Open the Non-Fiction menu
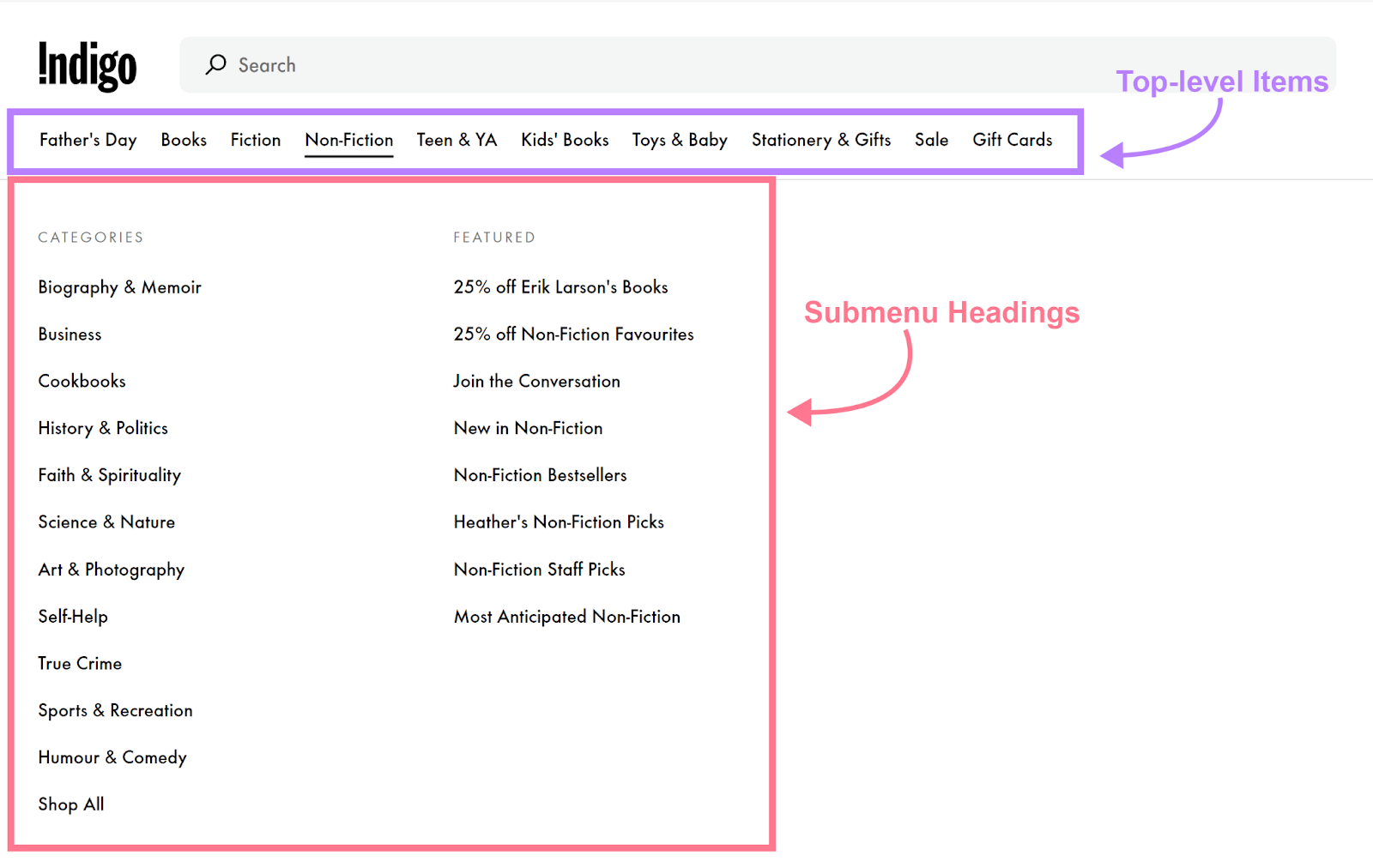Viewport: 1373px width, 868px height. click(348, 140)
